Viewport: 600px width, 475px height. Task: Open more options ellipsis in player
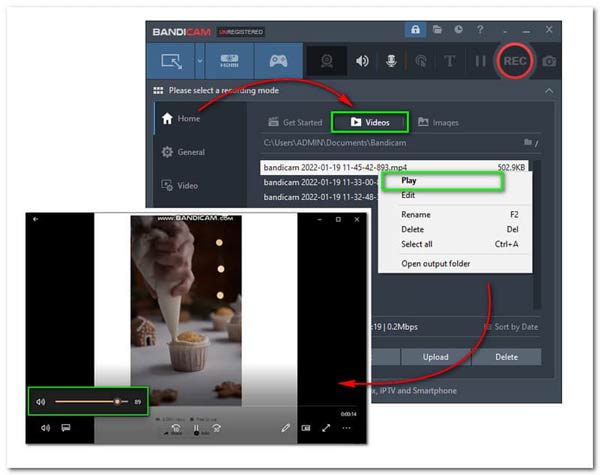346,428
